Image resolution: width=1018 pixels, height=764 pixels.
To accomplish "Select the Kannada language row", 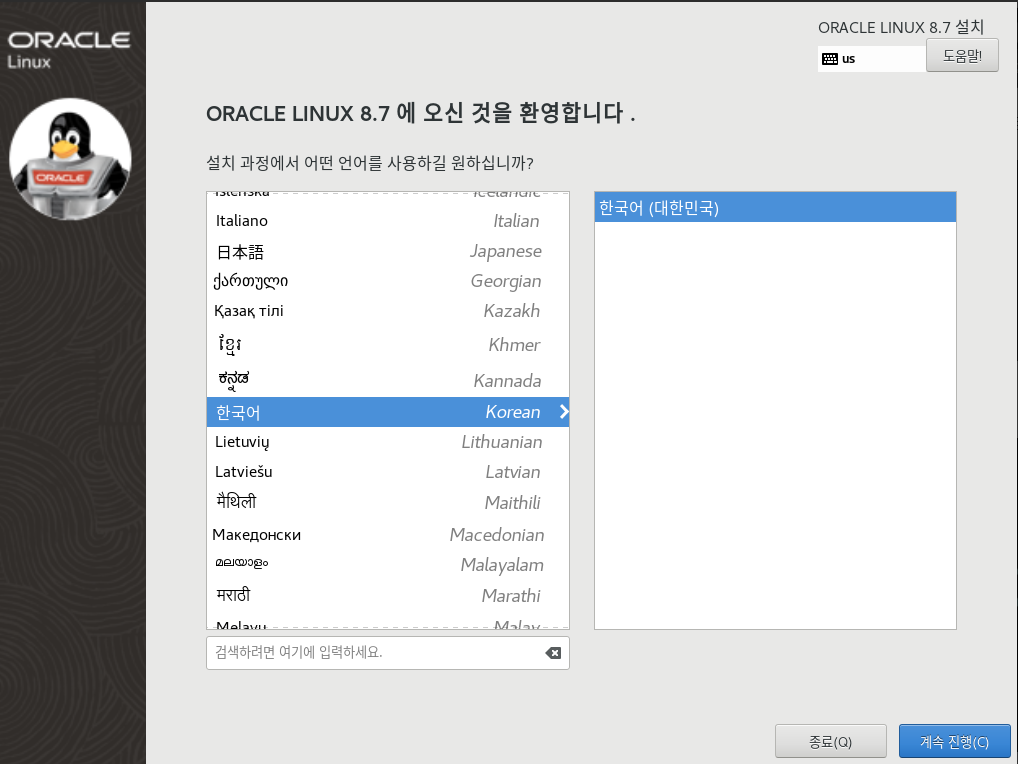I will click(x=388, y=380).
